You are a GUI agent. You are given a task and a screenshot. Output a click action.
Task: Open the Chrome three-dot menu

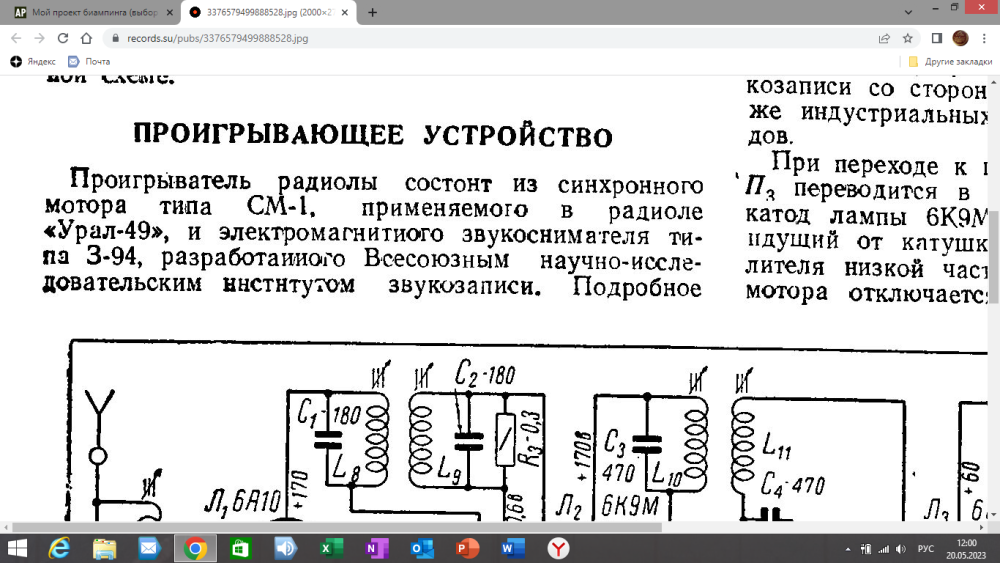(986, 38)
